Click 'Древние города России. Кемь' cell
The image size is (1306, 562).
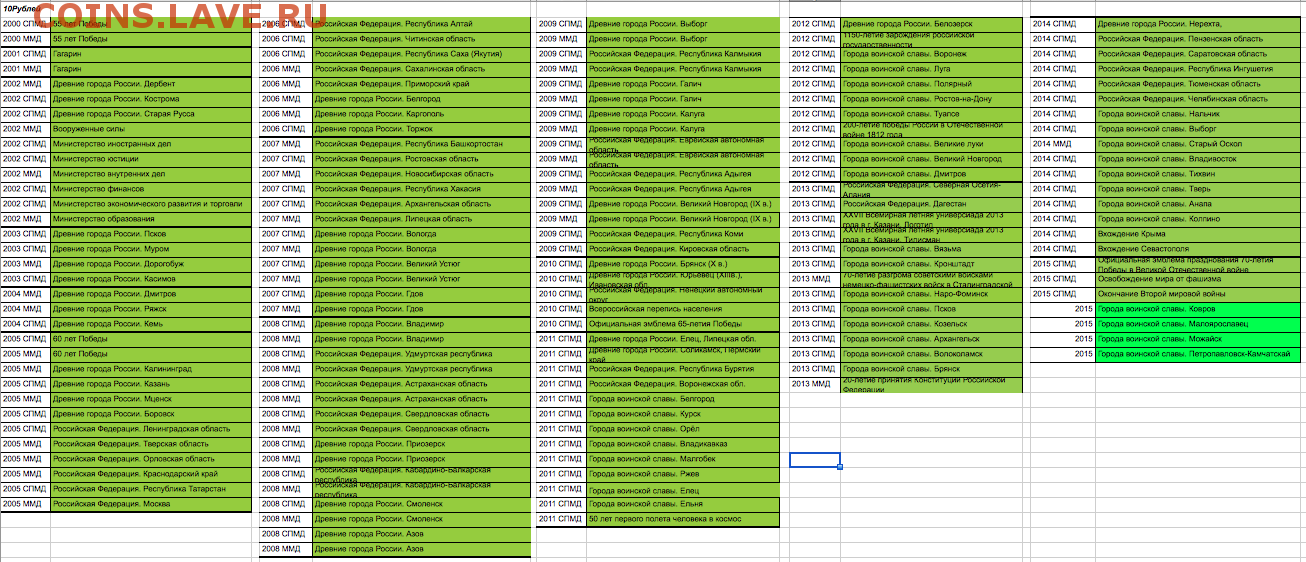click(x=150, y=324)
